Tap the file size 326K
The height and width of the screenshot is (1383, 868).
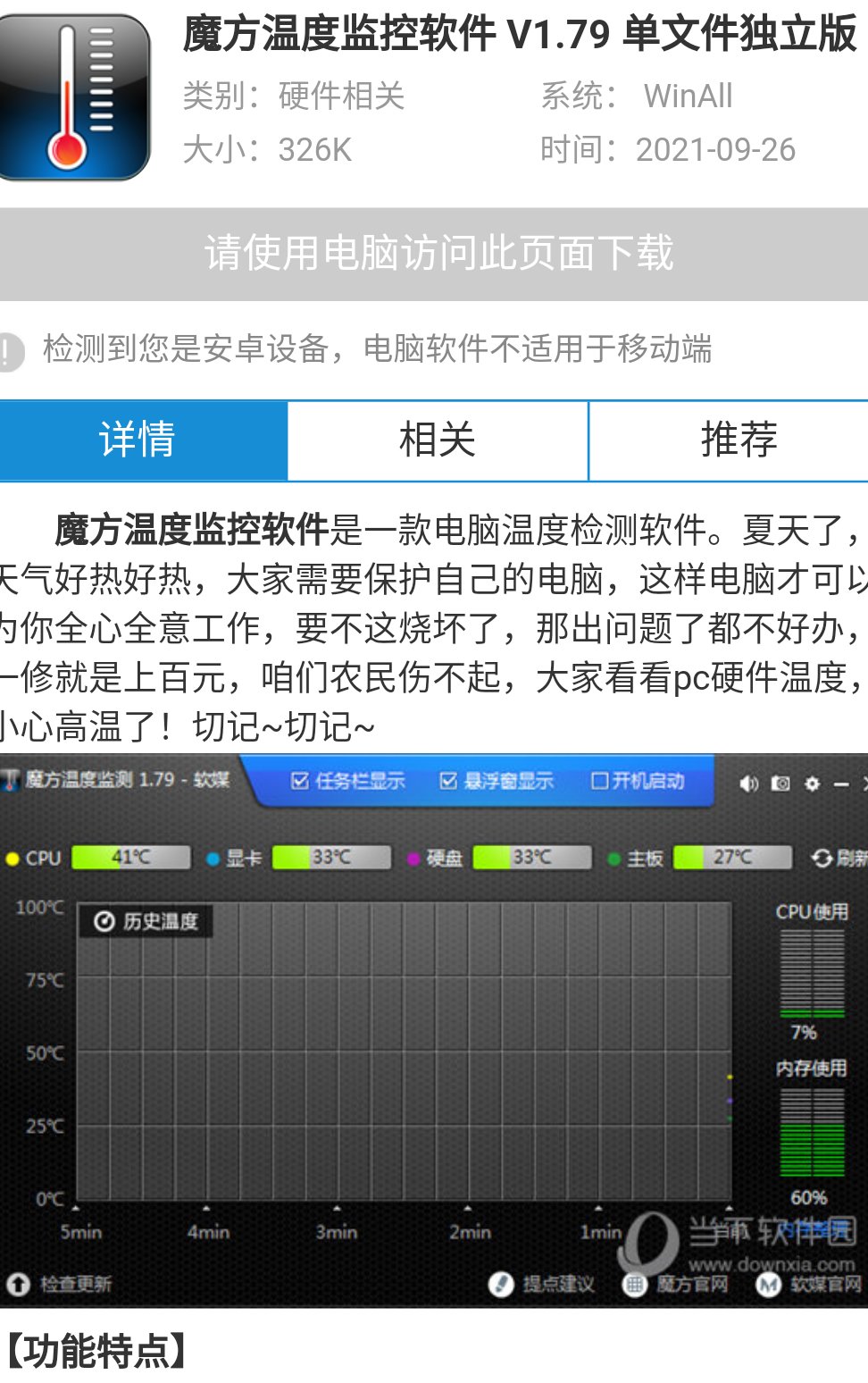[315, 149]
